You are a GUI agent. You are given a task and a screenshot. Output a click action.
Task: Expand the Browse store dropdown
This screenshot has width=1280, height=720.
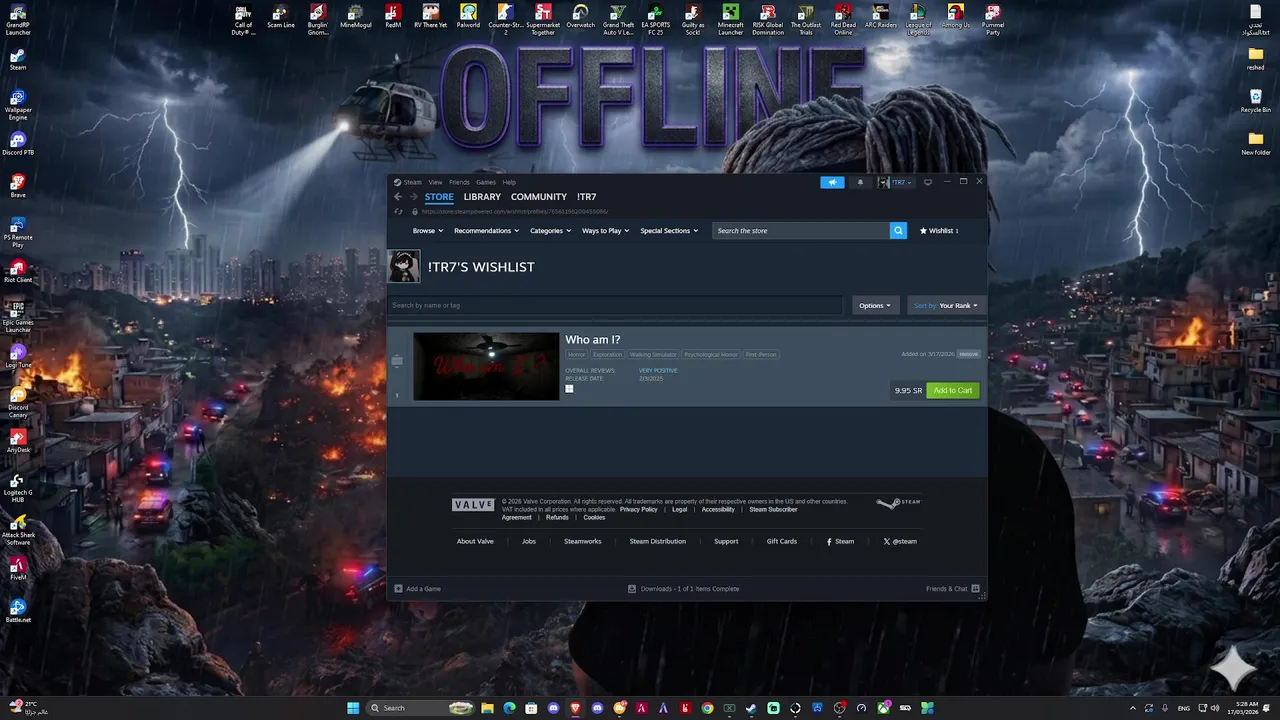[x=428, y=231]
